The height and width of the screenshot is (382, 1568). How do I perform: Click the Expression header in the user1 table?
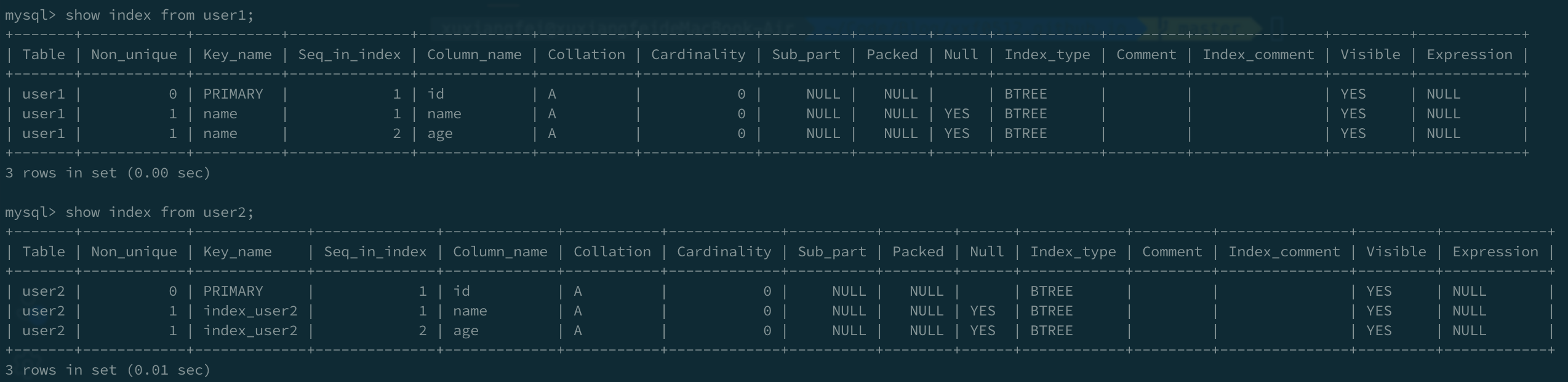click(1469, 55)
